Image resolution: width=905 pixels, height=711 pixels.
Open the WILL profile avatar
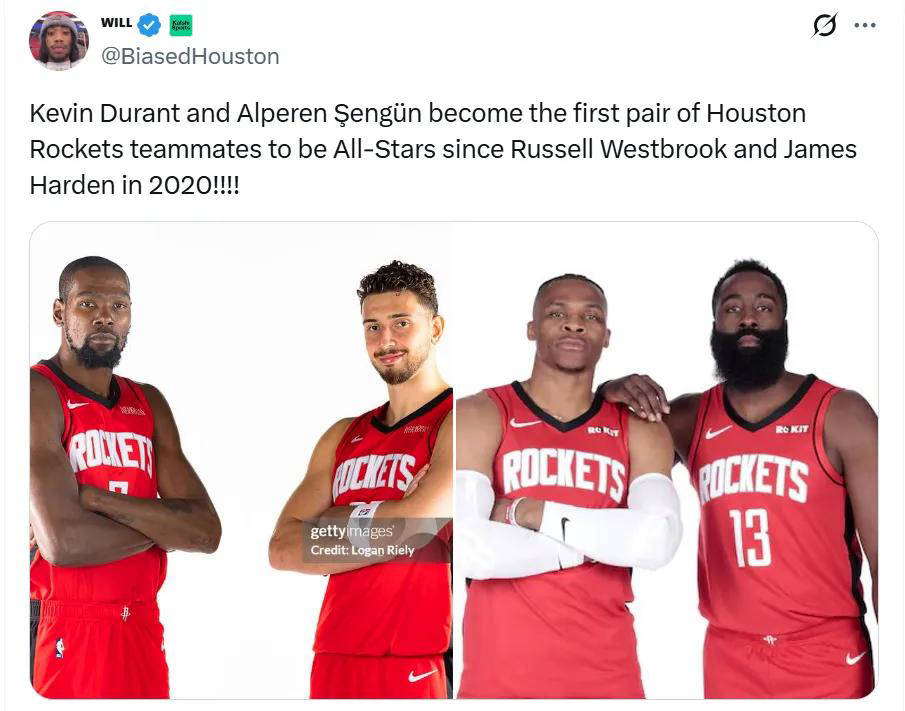click(x=59, y=40)
